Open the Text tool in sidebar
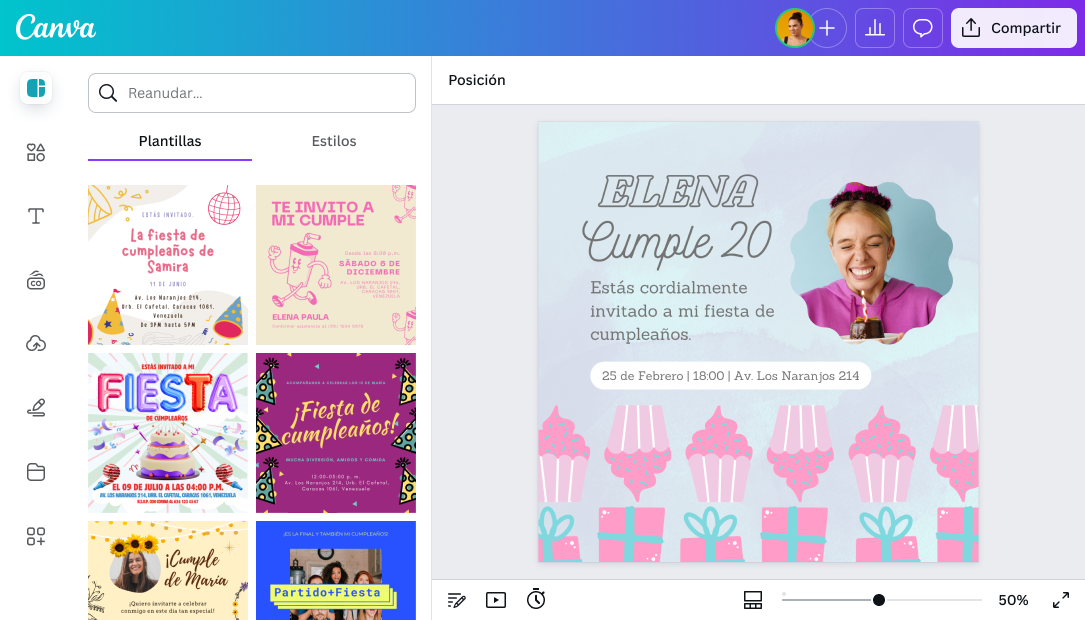Viewport: 1085px width, 620px height. tap(36, 216)
